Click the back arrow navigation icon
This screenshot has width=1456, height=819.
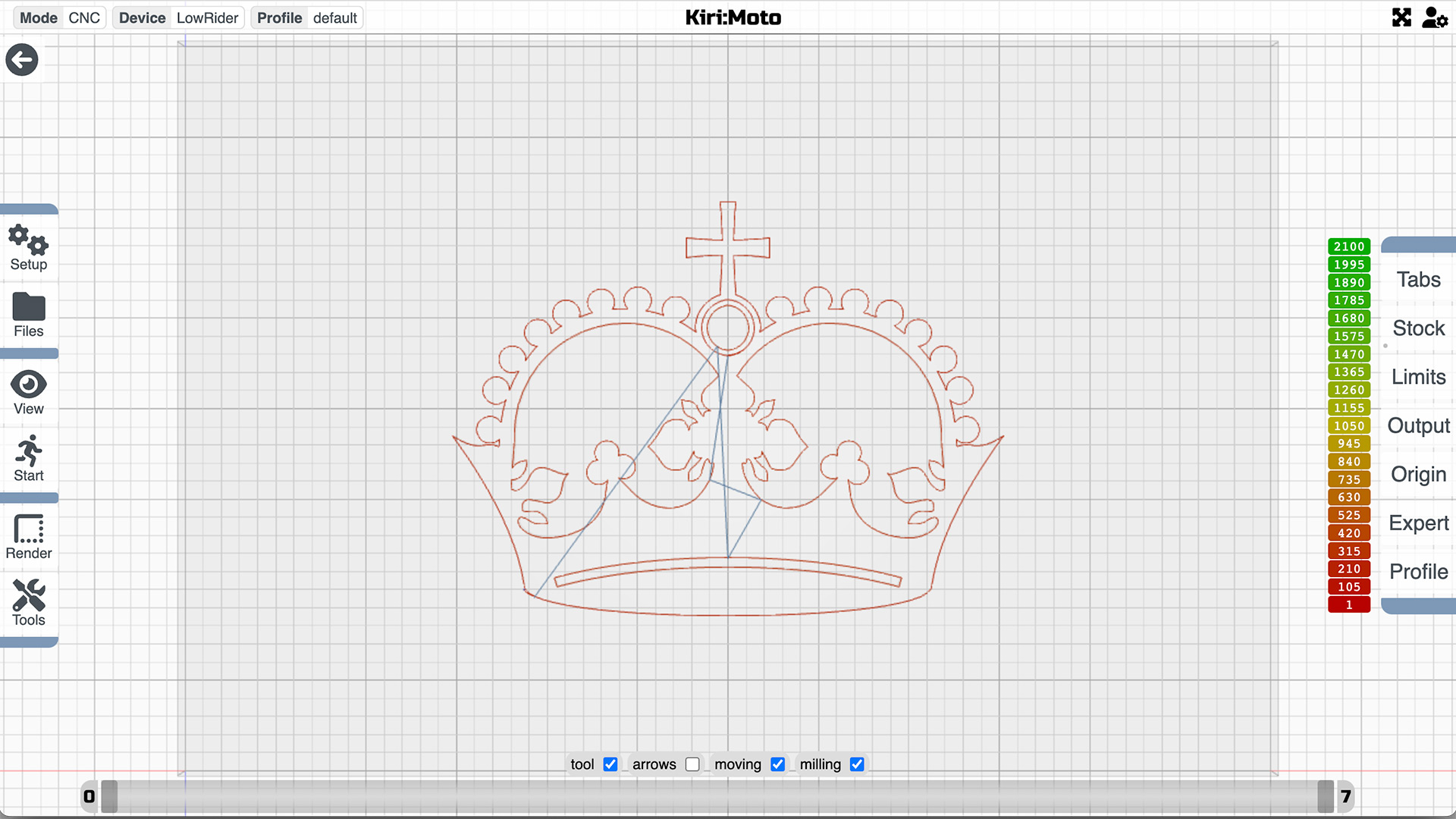point(21,60)
